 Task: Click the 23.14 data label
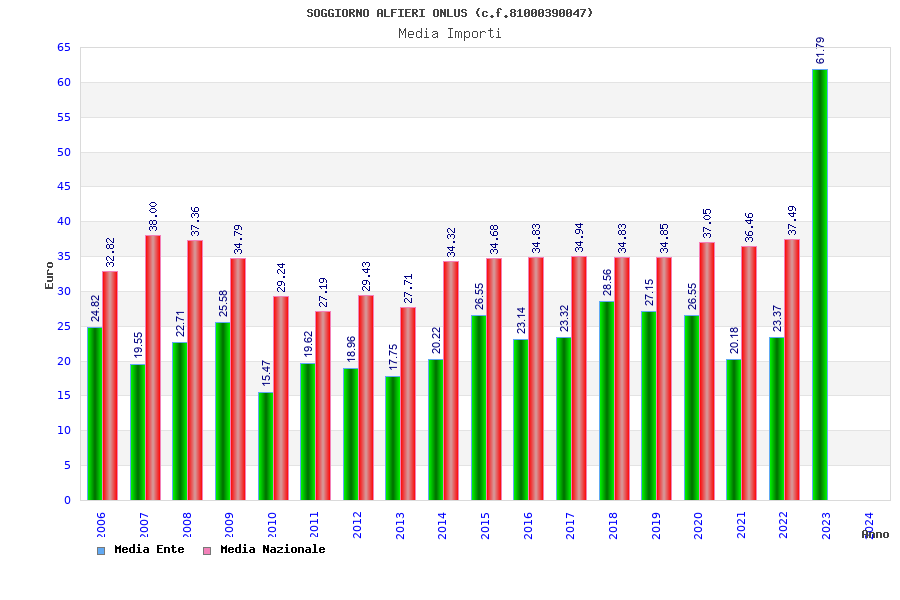point(521,320)
